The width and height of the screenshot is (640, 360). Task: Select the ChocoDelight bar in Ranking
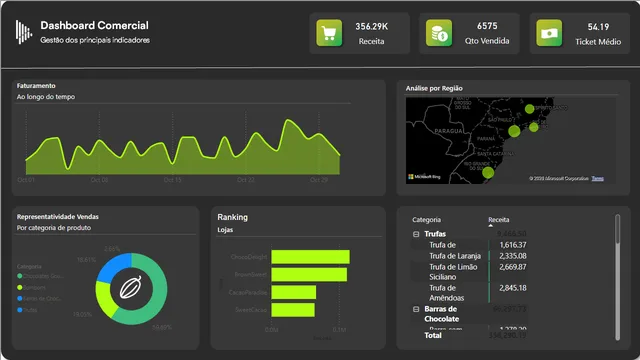(x=310, y=257)
